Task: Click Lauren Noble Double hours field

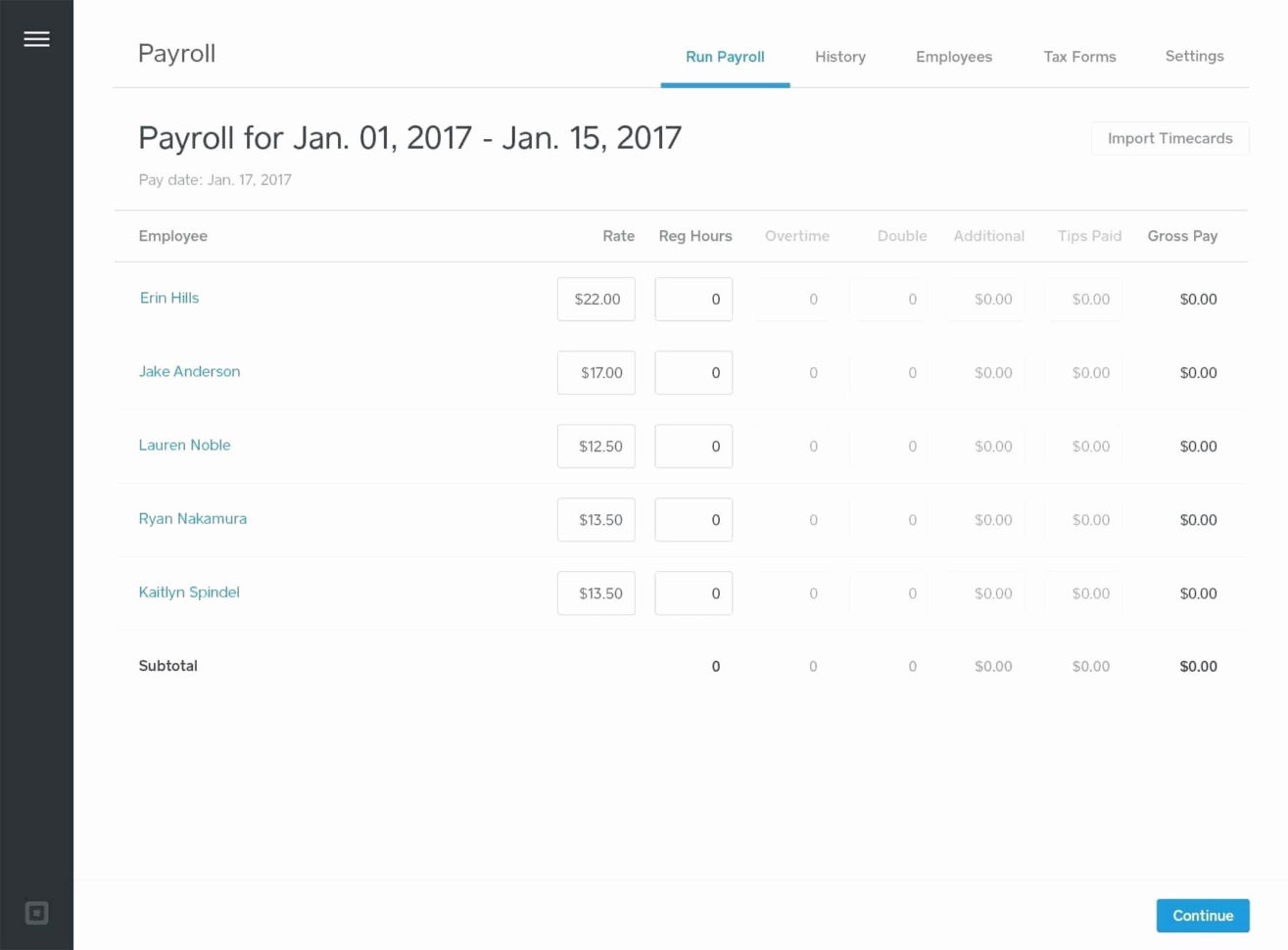Action: [889, 447]
